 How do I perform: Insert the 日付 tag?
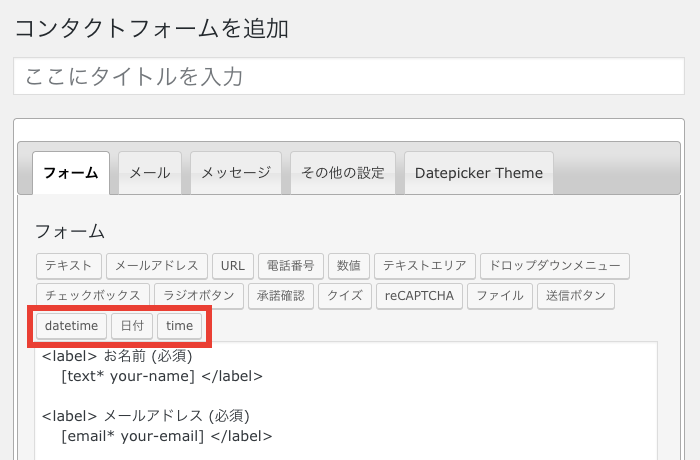132,326
